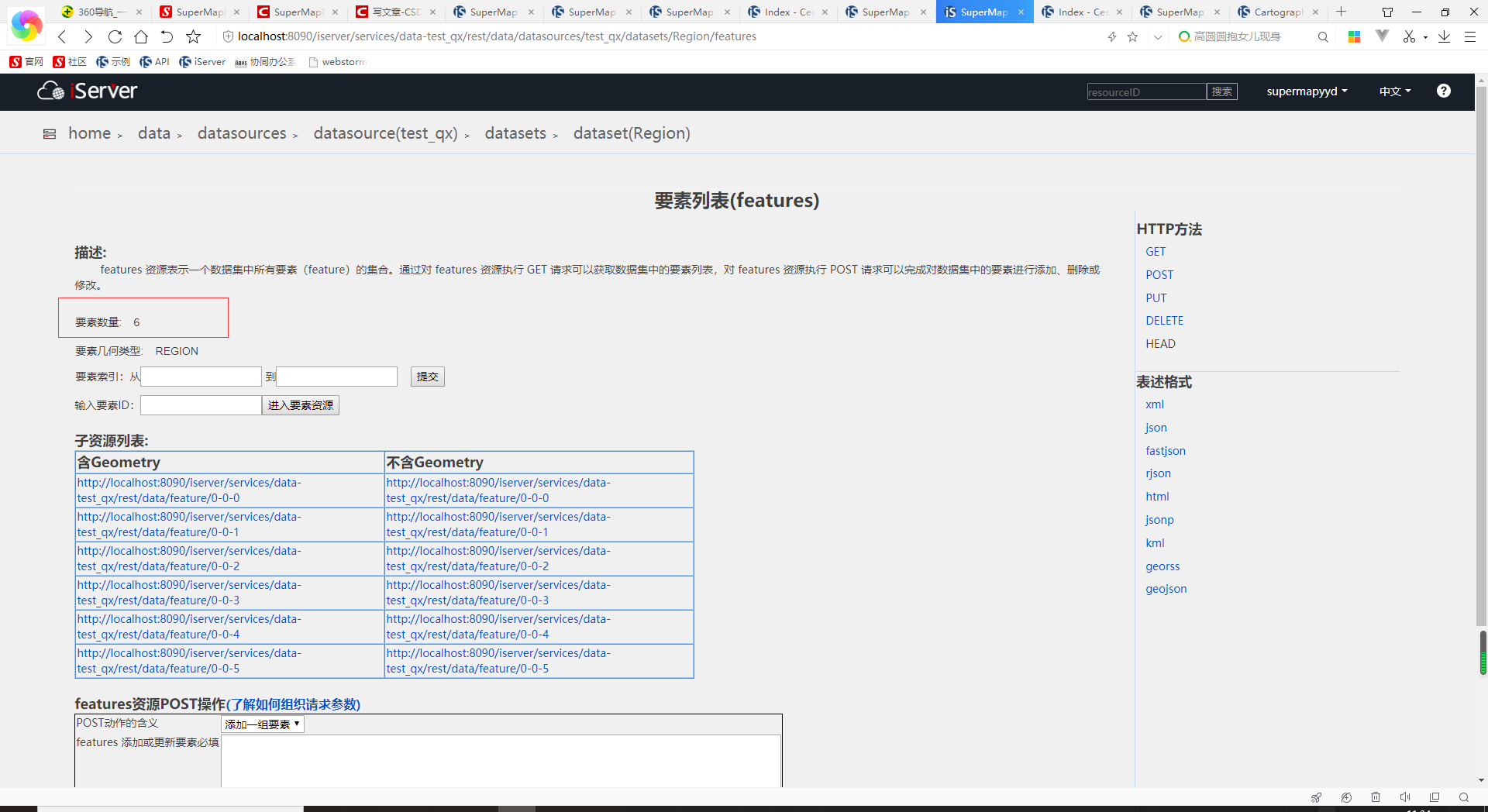Bookmark the page with the star icon
This screenshot has height=812, width=1488.
pos(193,36)
